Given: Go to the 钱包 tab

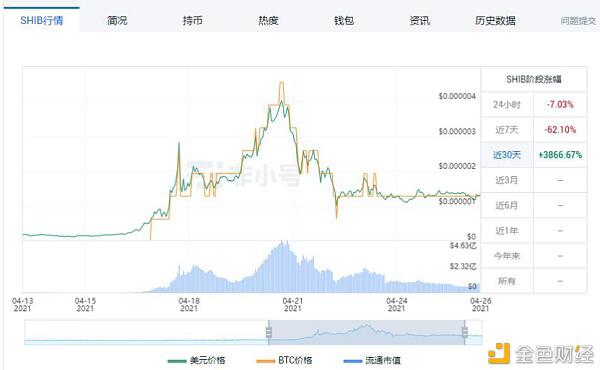Looking at the screenshot, I should (344, 20).
